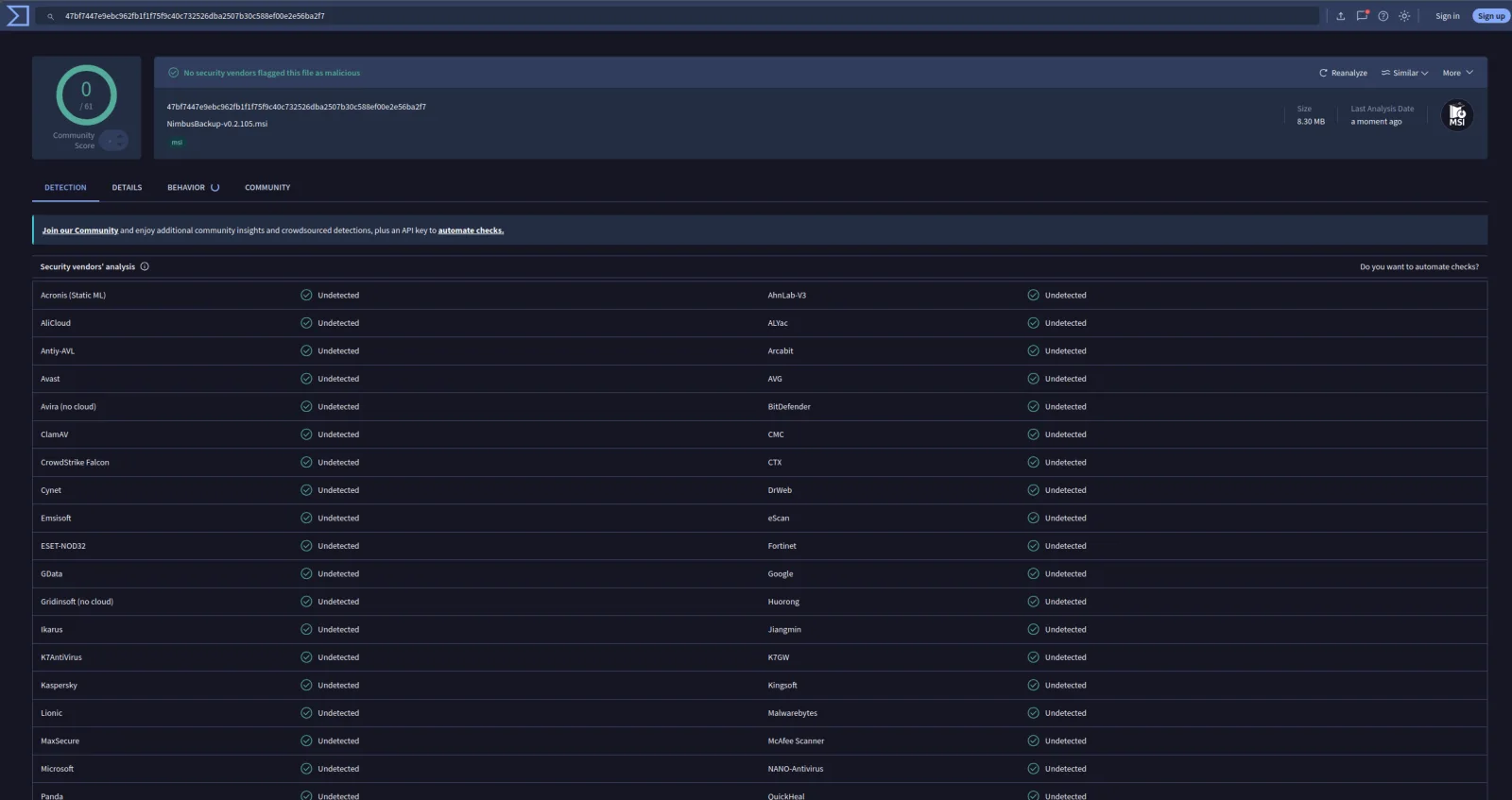Click the green msi tag
The height and width of the screenshot is (800, 1512).
pos(177,143)
